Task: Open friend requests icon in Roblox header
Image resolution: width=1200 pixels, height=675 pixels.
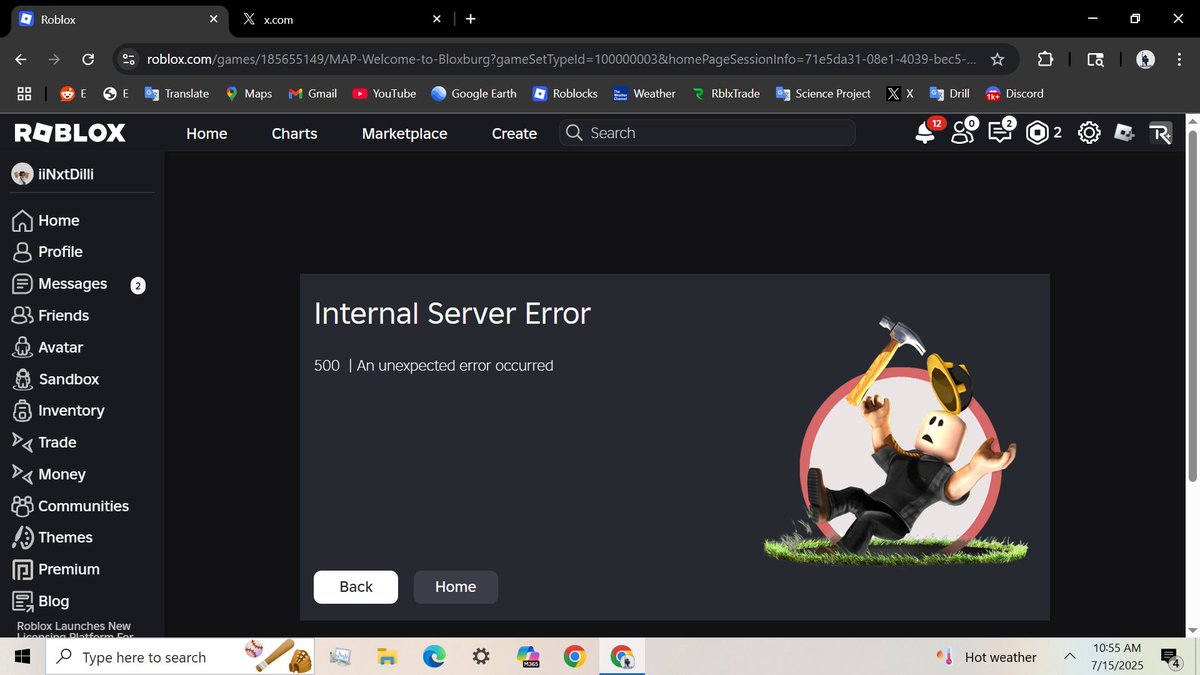Action: pos(963,132)
